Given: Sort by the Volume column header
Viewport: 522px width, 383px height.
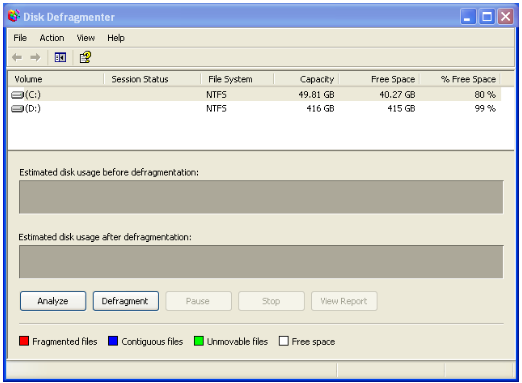Looking at the screenshot, I should [x=56, y=79].
